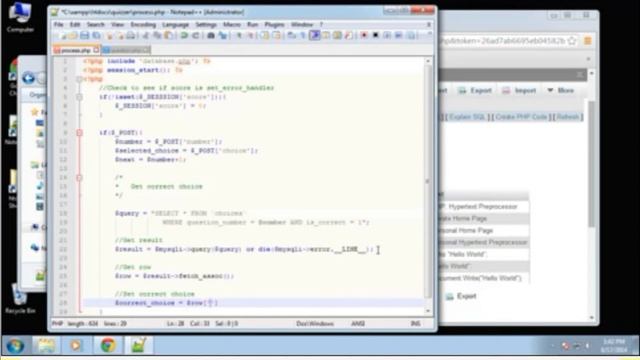Click the Explain SQL link
The image size is (640, 360).
tap(467, 117)
